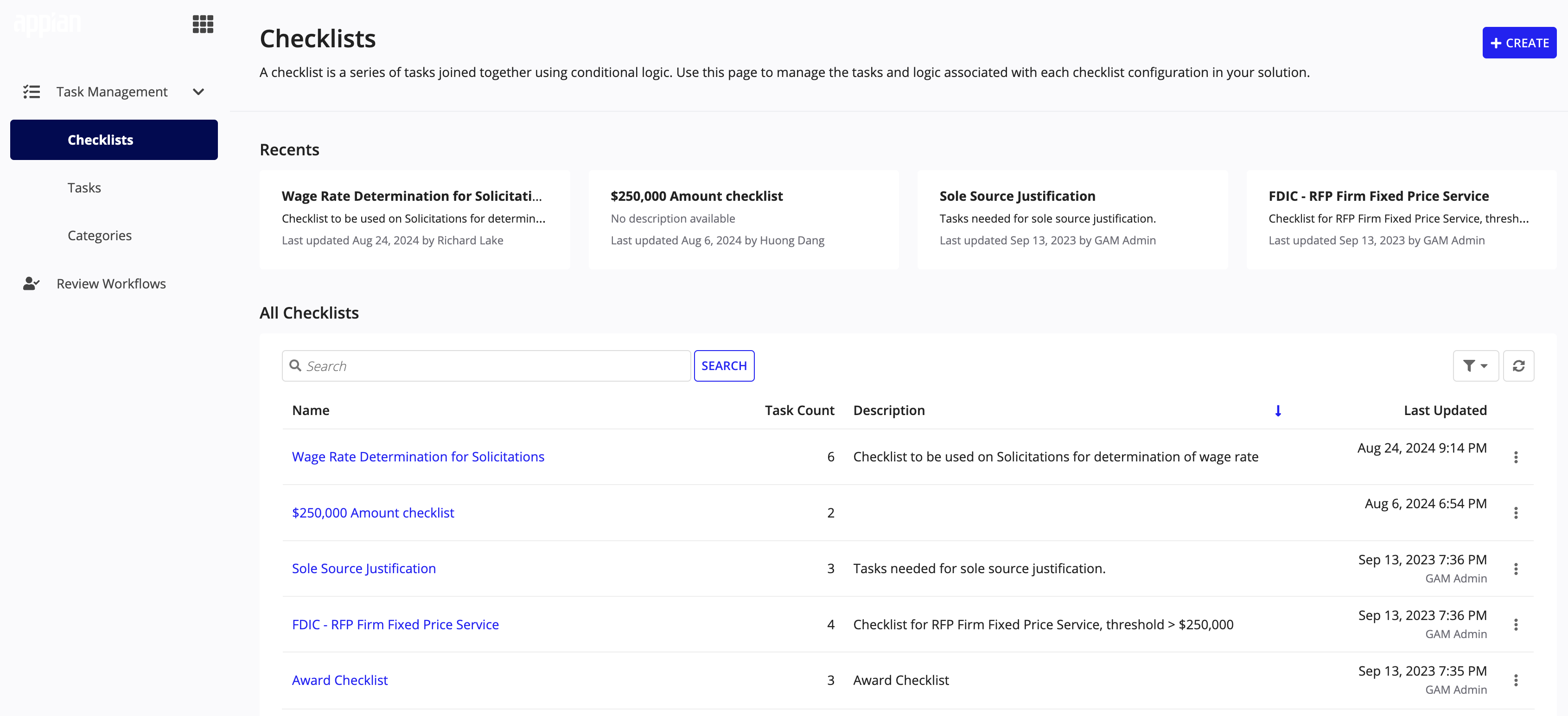The image size is (1568, 716).
Task: Select Checklists in the sidebar
Action: click(x=114, y=140)
